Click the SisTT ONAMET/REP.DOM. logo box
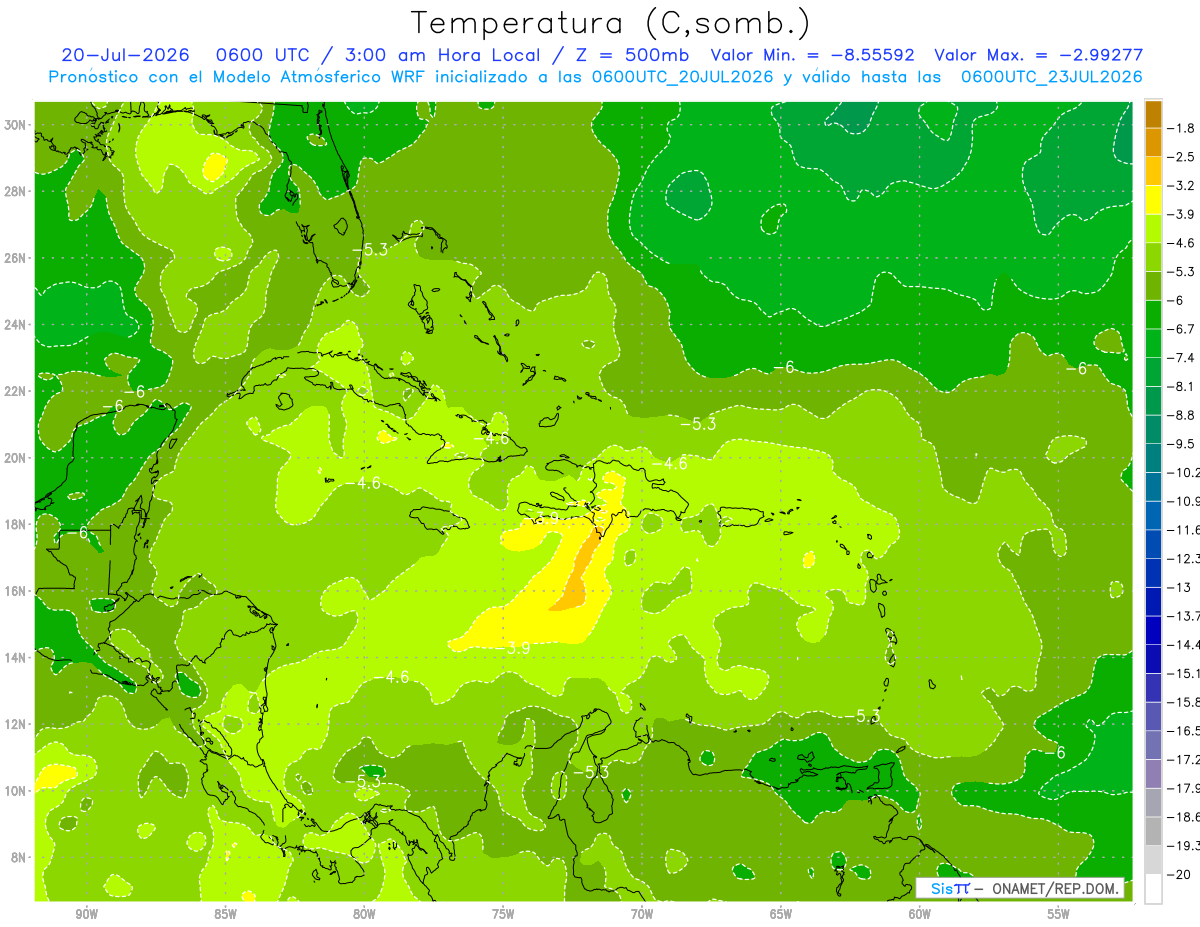Viewport: 1200px width, 927px height. pyautogui.click(x=1020, y=888)
